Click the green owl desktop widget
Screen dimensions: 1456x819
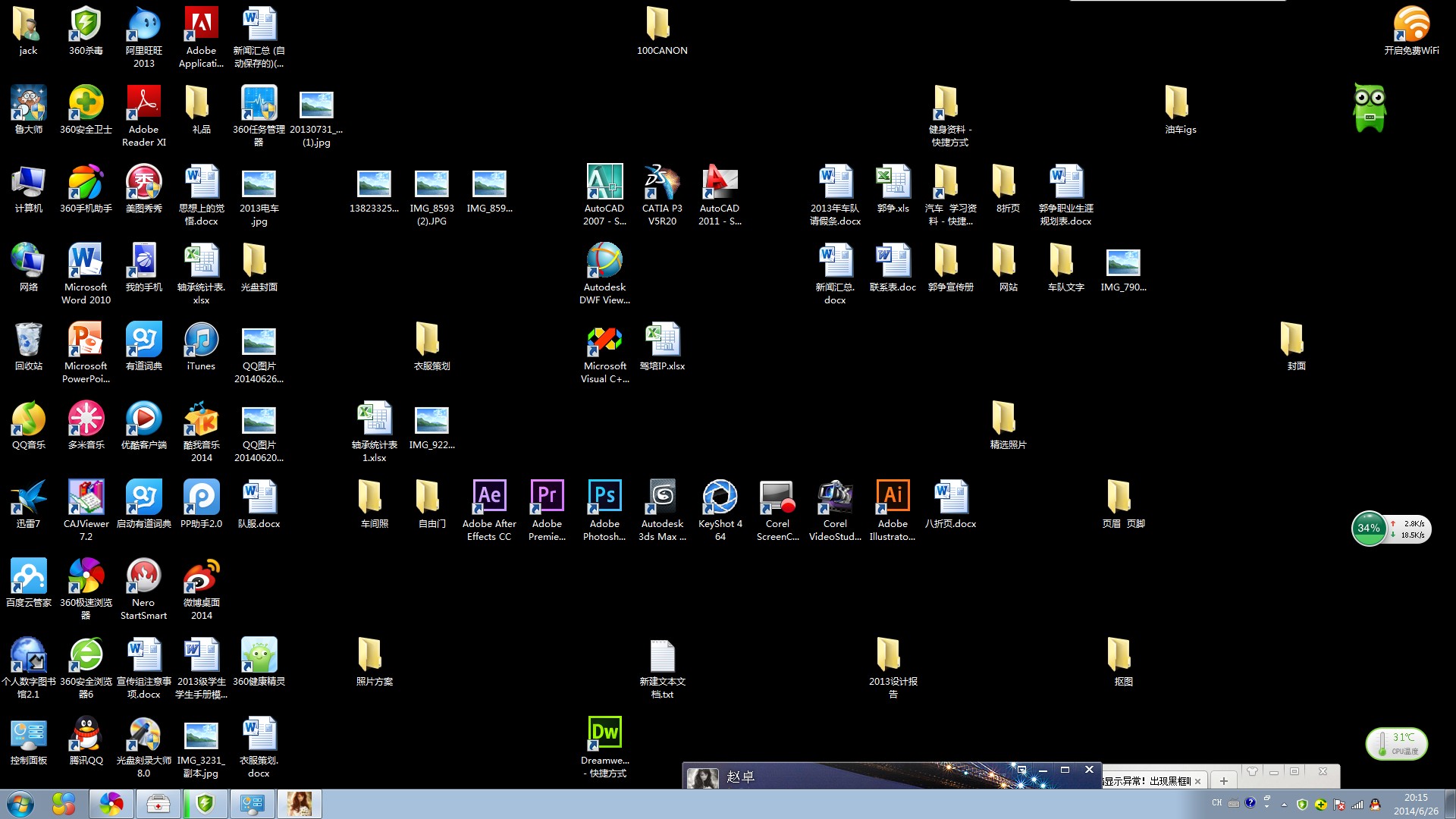coord(1370,108)
